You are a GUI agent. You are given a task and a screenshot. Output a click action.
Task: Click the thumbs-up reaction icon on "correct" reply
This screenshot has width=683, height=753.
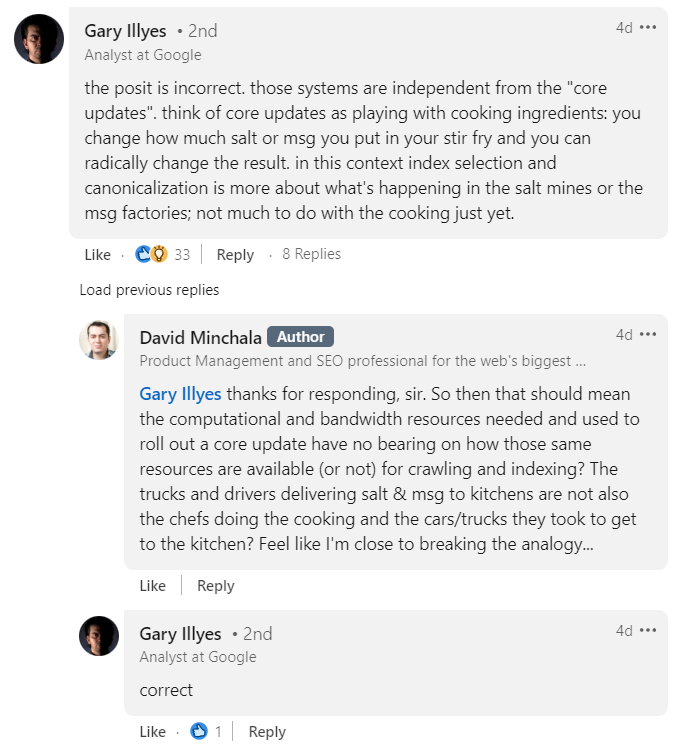(198, 731)
